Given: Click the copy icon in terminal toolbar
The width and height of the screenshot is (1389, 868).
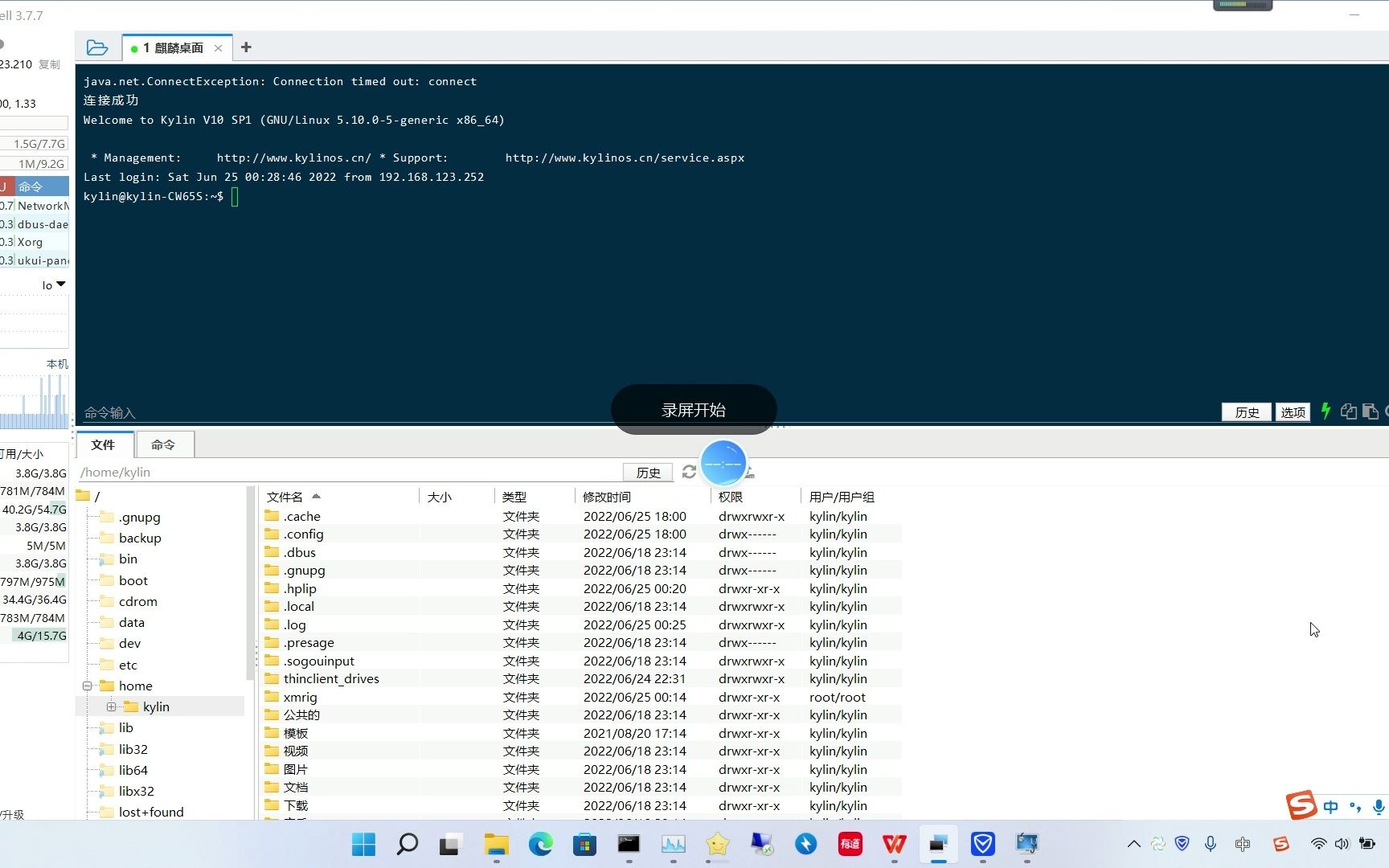Looking at the screenshot, I should coord(1349,411).
